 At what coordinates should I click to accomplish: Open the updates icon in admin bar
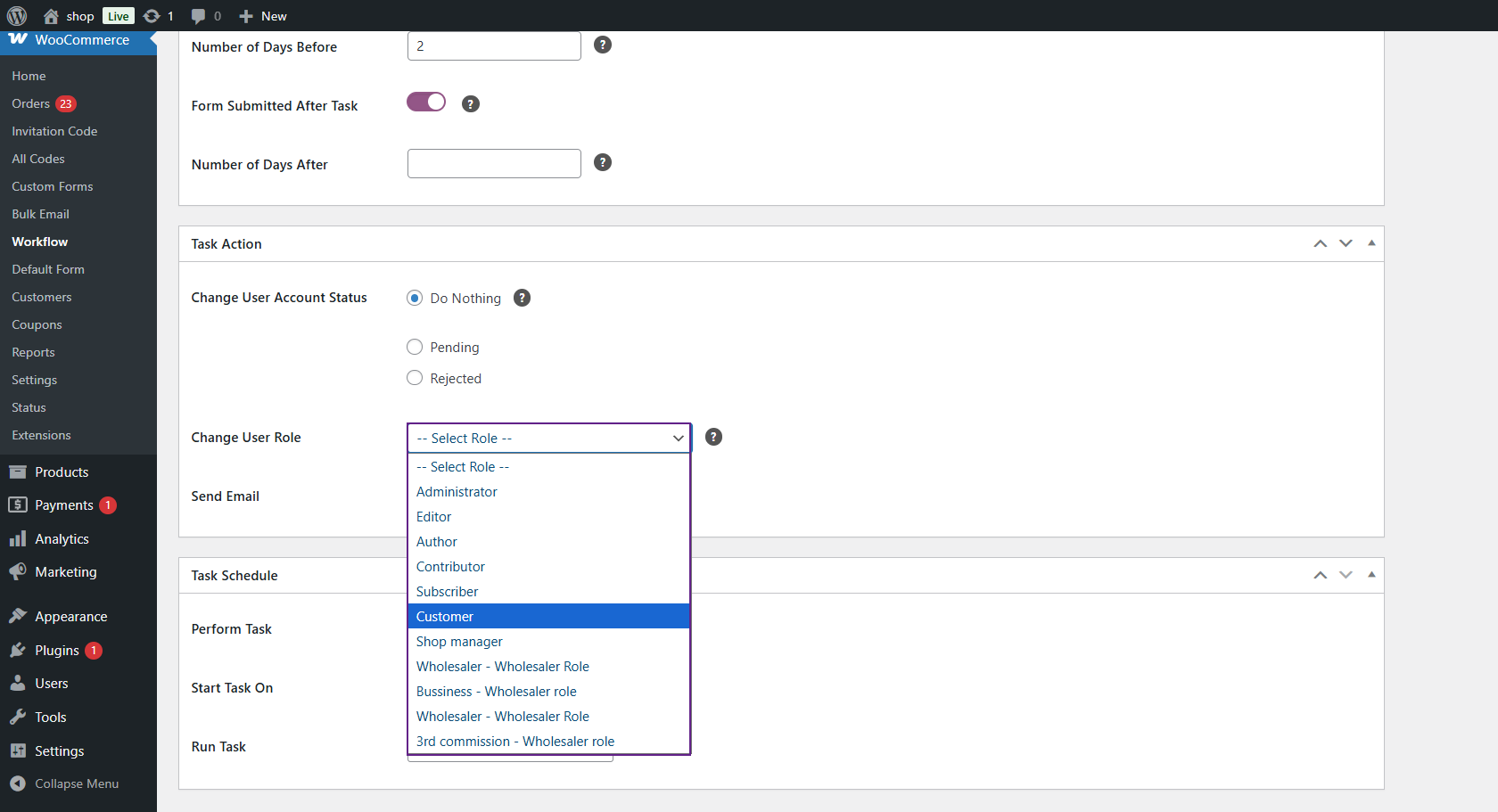(x=152, y=16)
